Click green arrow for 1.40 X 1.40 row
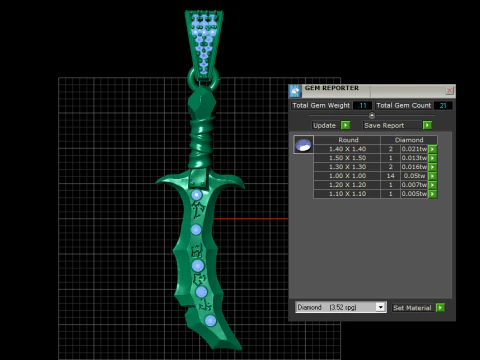The width and height of the screenshot is (480, 360). coord(432,149)
